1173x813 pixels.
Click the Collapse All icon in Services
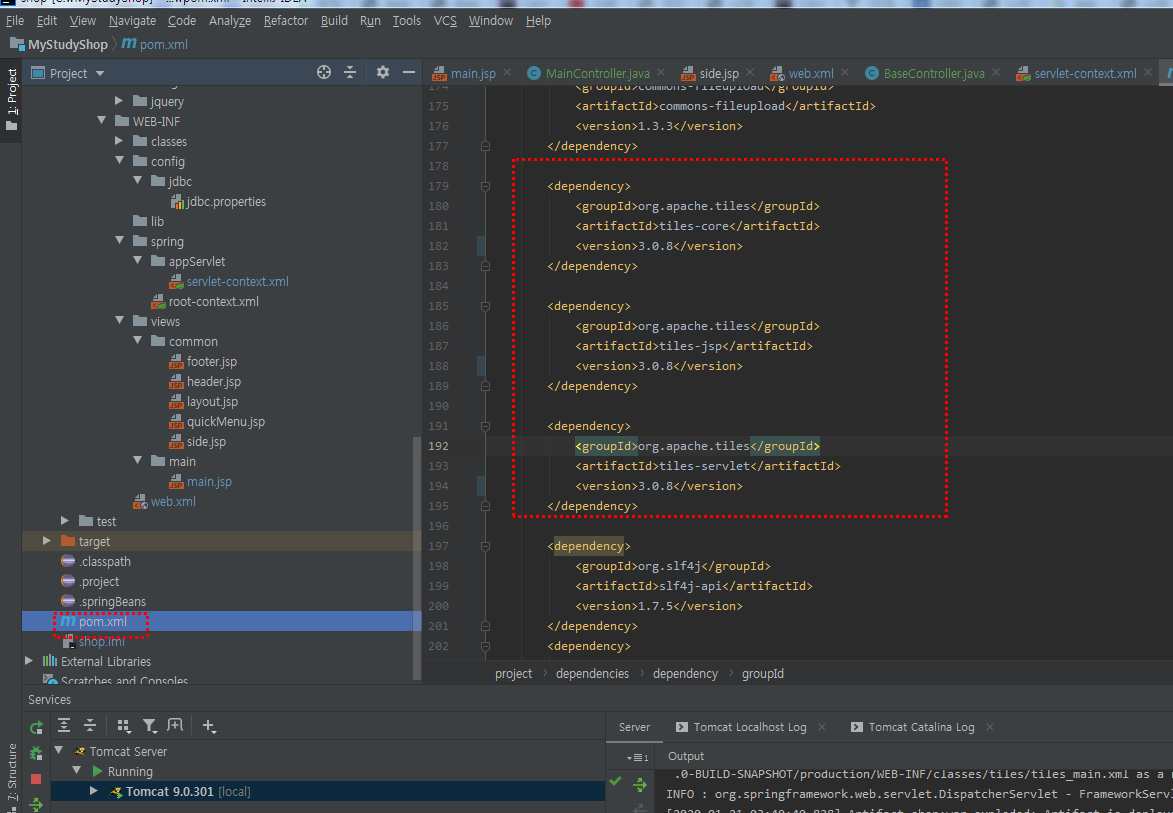click(x=90, y=725)
